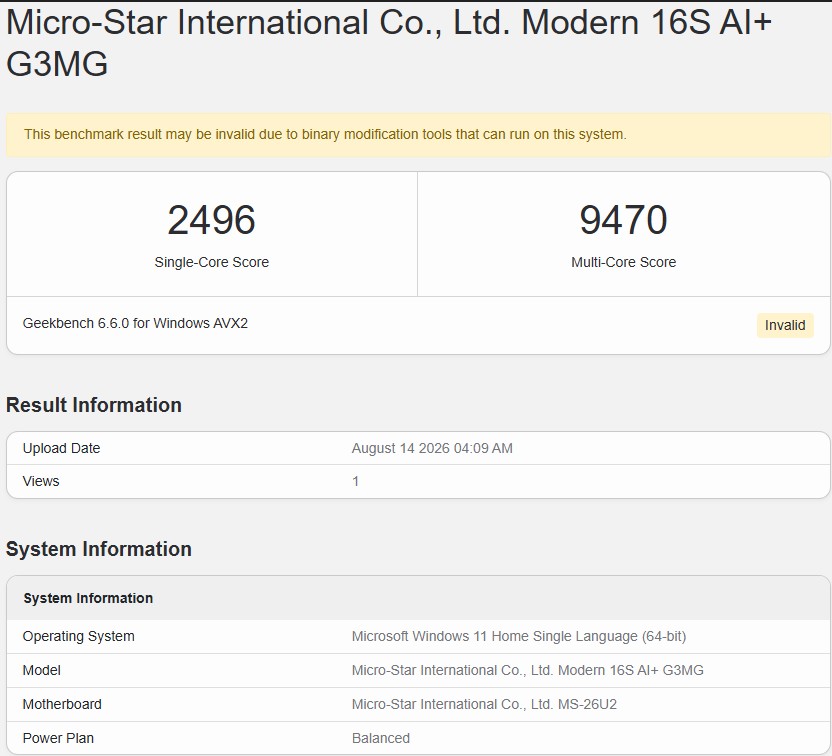Click the yellow Invalid badge
The image size is (832, 756).
coord(785,325)
